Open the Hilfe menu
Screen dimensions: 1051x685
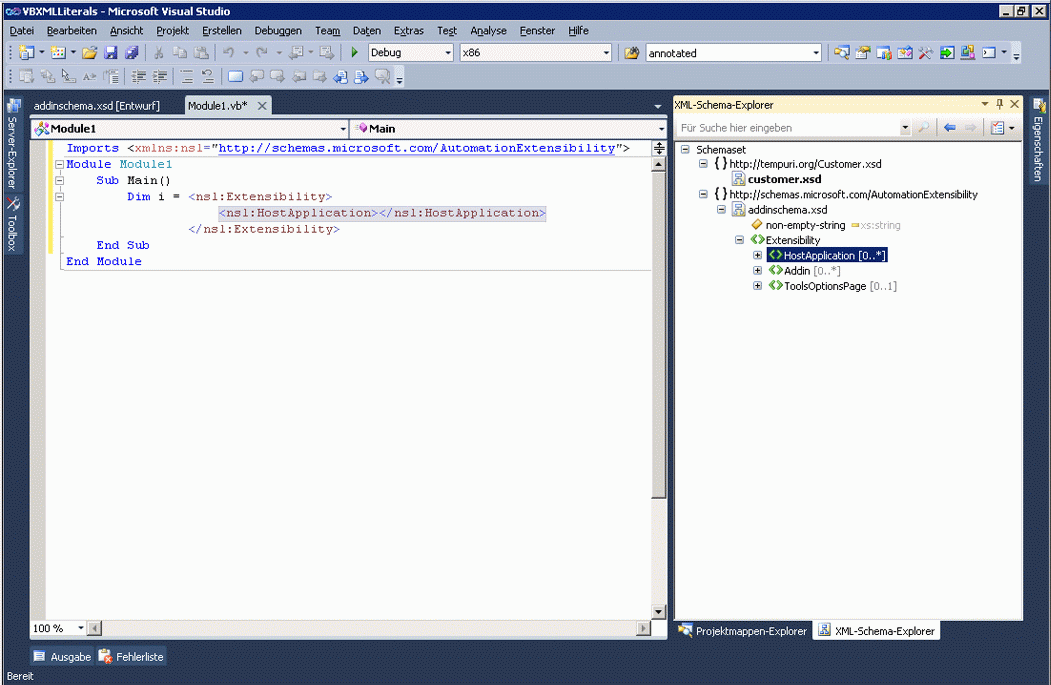pyautogui.click(x=578, y=31)
